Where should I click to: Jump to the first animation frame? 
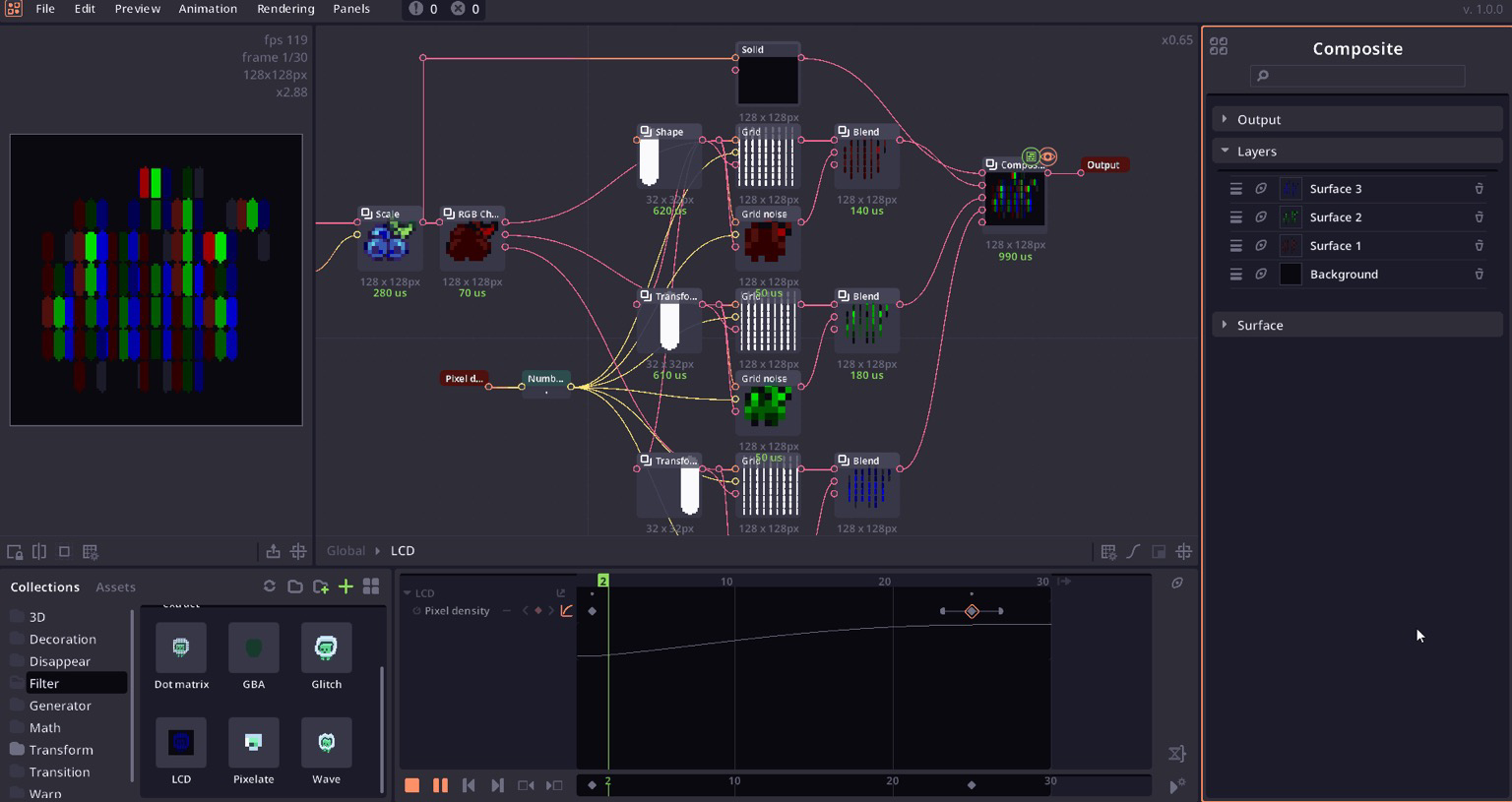[x=469, y=785]
